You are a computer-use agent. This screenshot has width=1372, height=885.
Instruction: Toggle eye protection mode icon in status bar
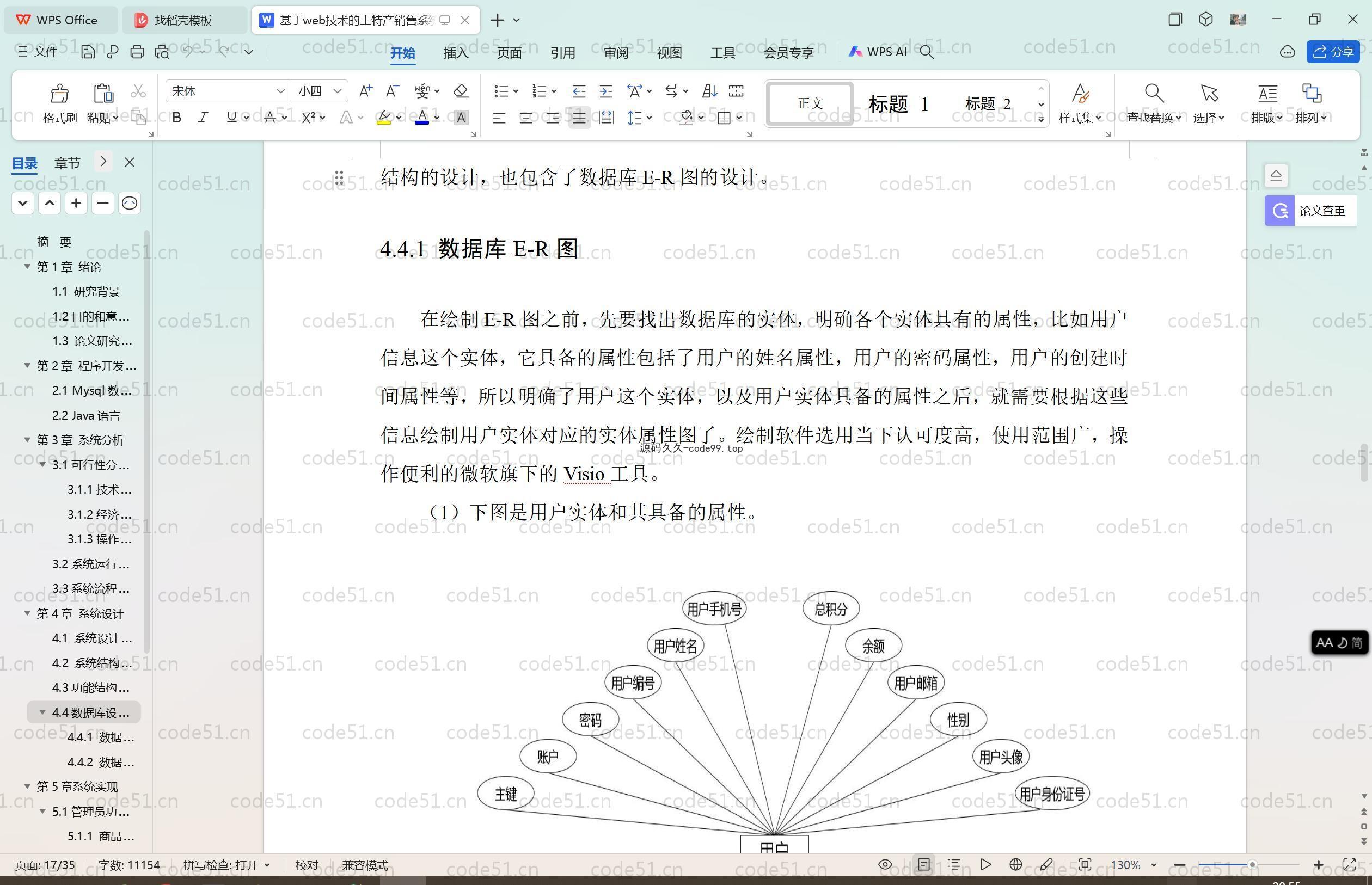pyautogui.click(x=885, y=864)
